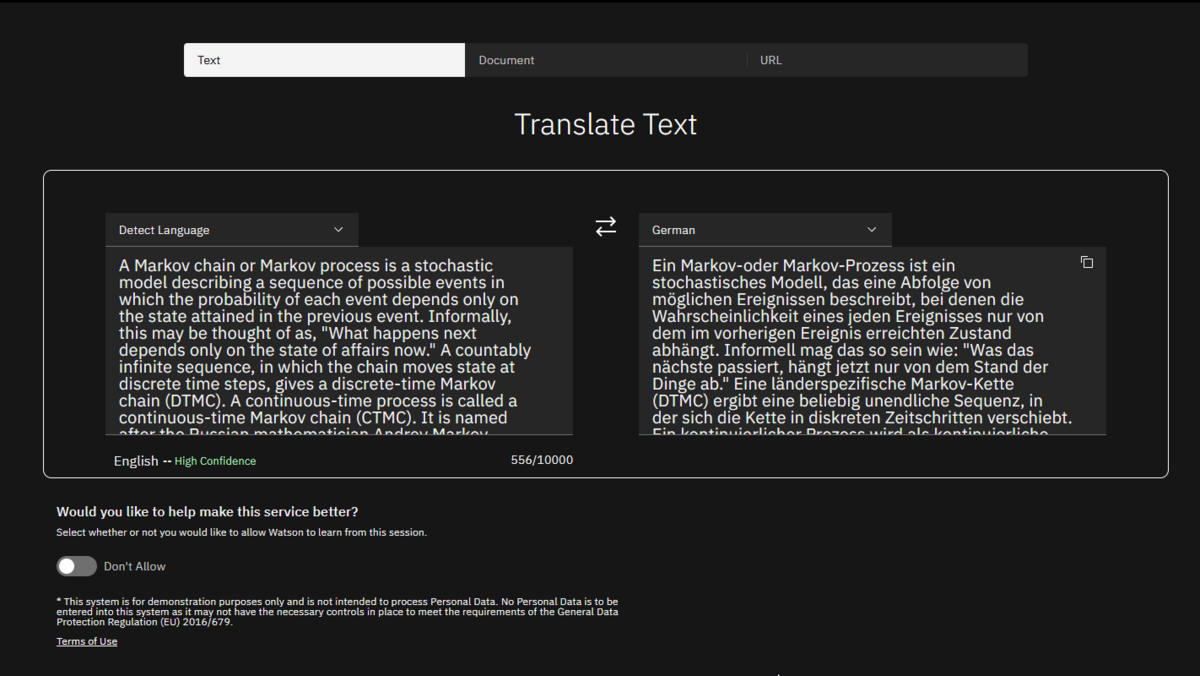This screenshot has width=1200, height=676.
Task: Click the detected "English" language label
Action: [x=135, y=461]
